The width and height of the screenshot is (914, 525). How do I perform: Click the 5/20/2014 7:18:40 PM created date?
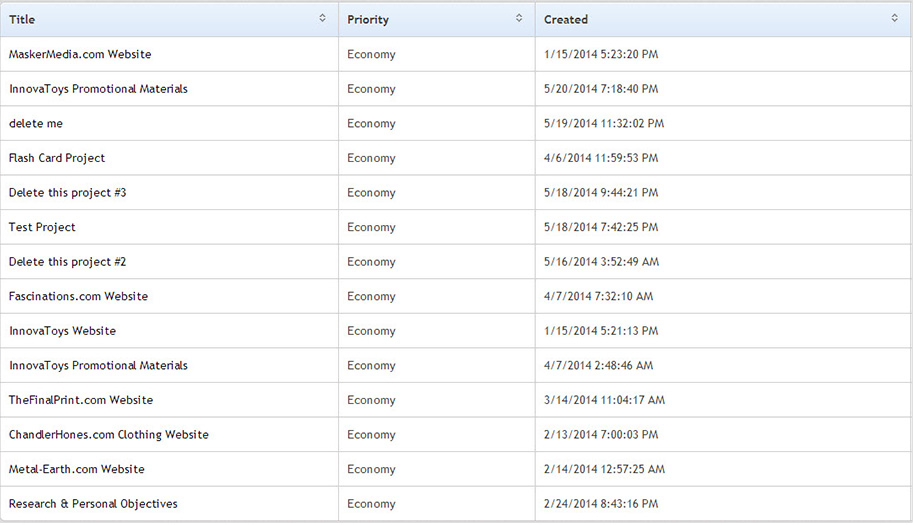[601, 89]
